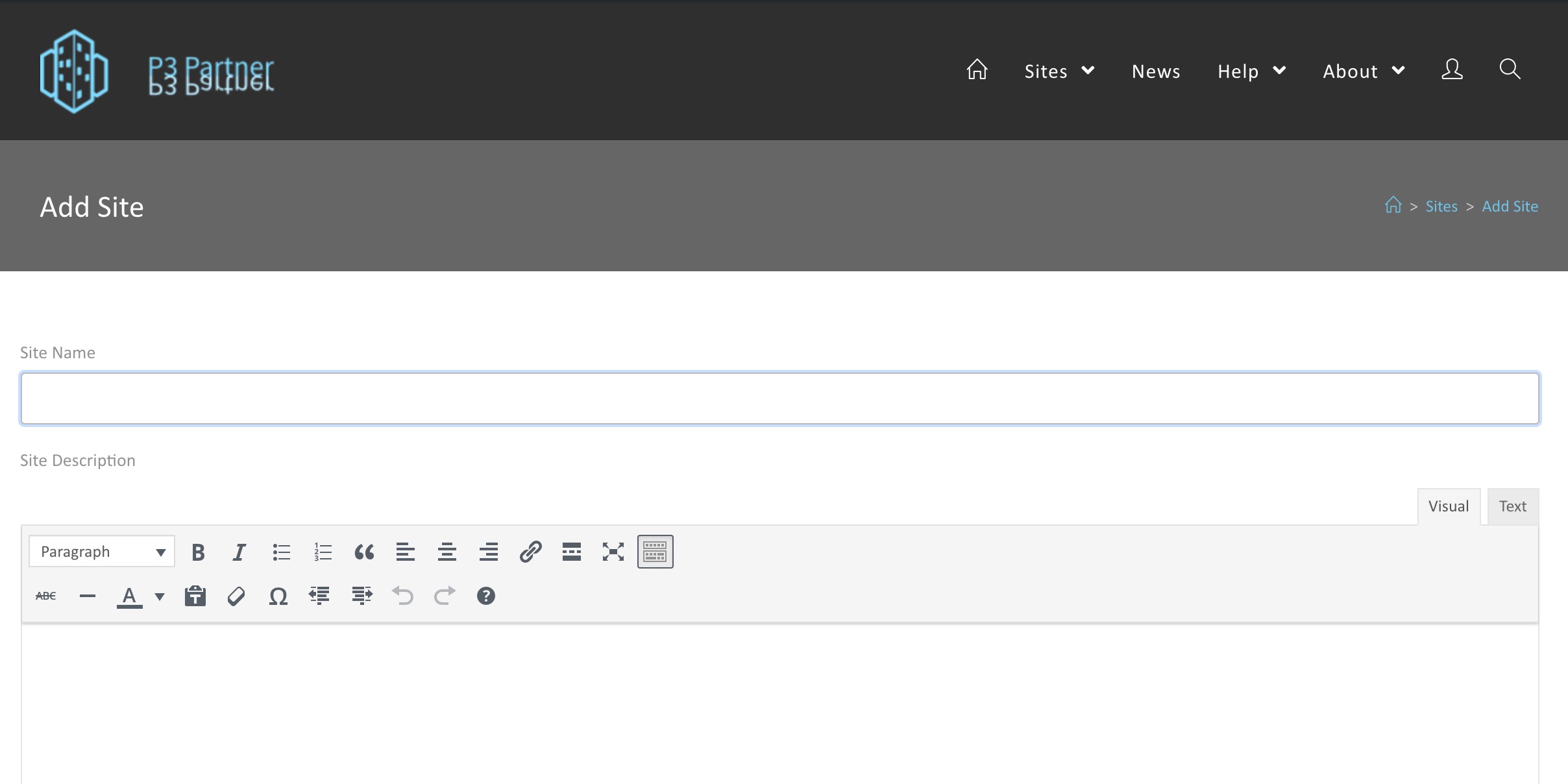Click the home icon in breadcrumb

(1392, 206)
